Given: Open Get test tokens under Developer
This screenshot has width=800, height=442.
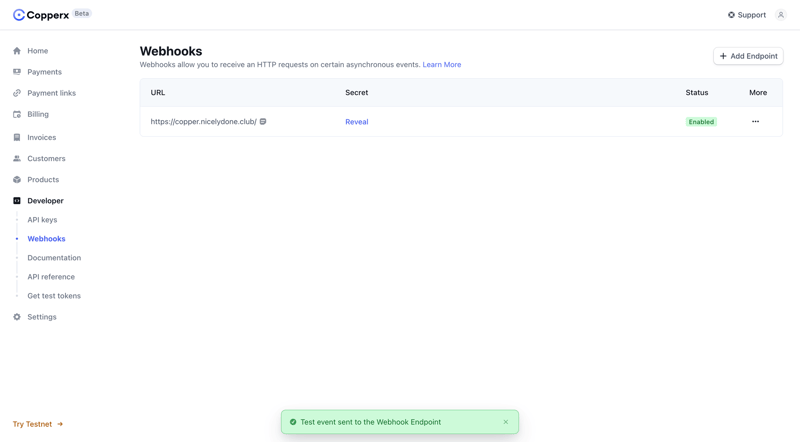Looking at the screenshot, I should [x=54, y=296].
